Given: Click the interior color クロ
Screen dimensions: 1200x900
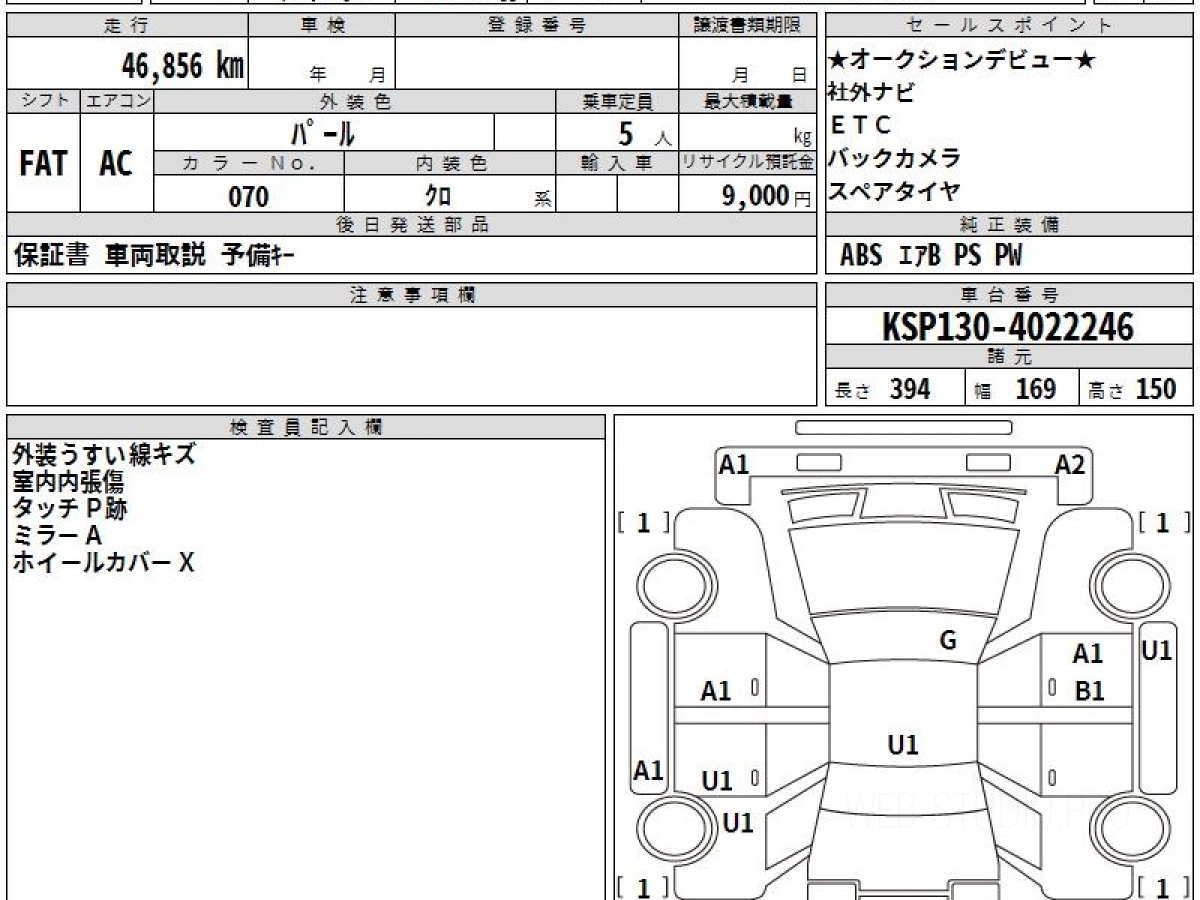Looking at the screenshot, I should (x=438, y=197).
